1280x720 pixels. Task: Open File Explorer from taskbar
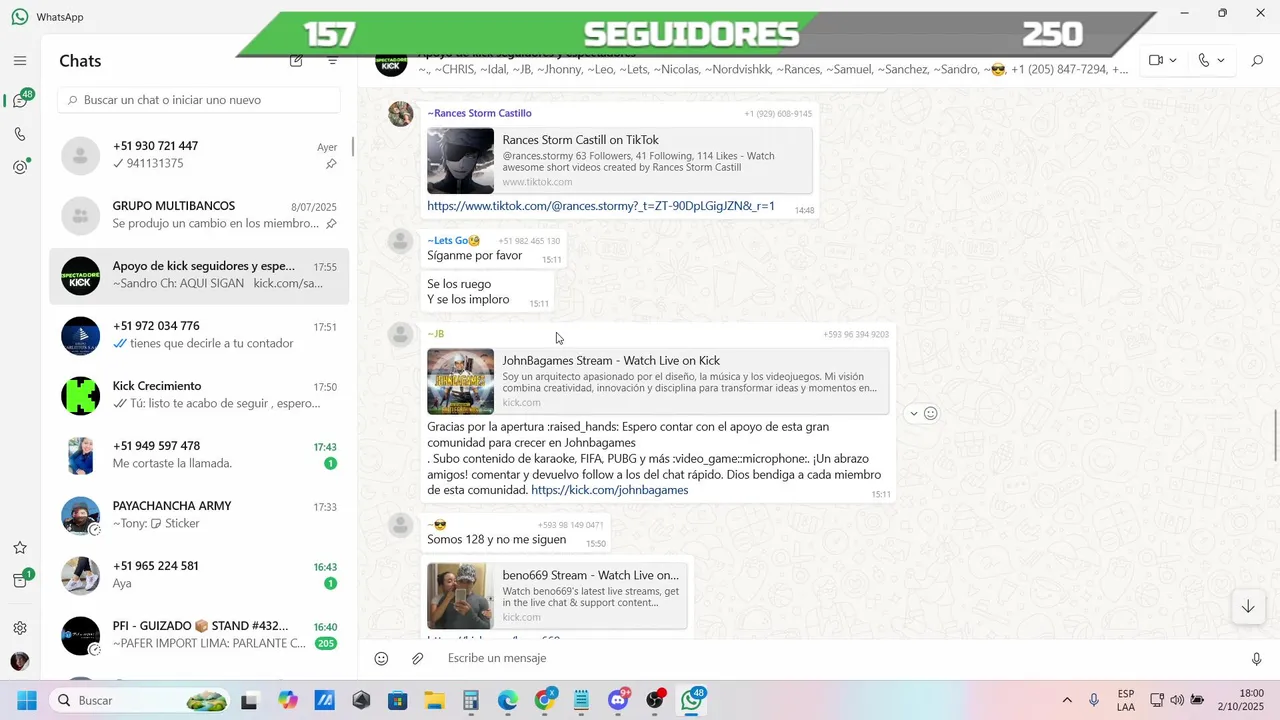click(x=434, y=700)
